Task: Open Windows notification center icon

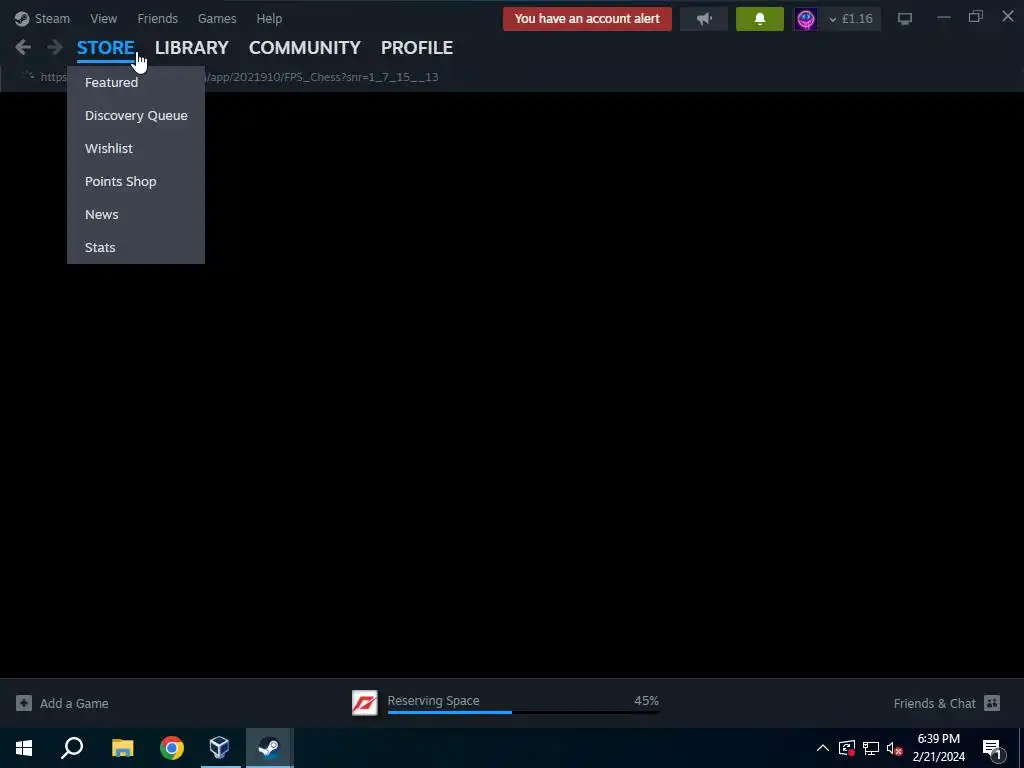Action: 991,748
